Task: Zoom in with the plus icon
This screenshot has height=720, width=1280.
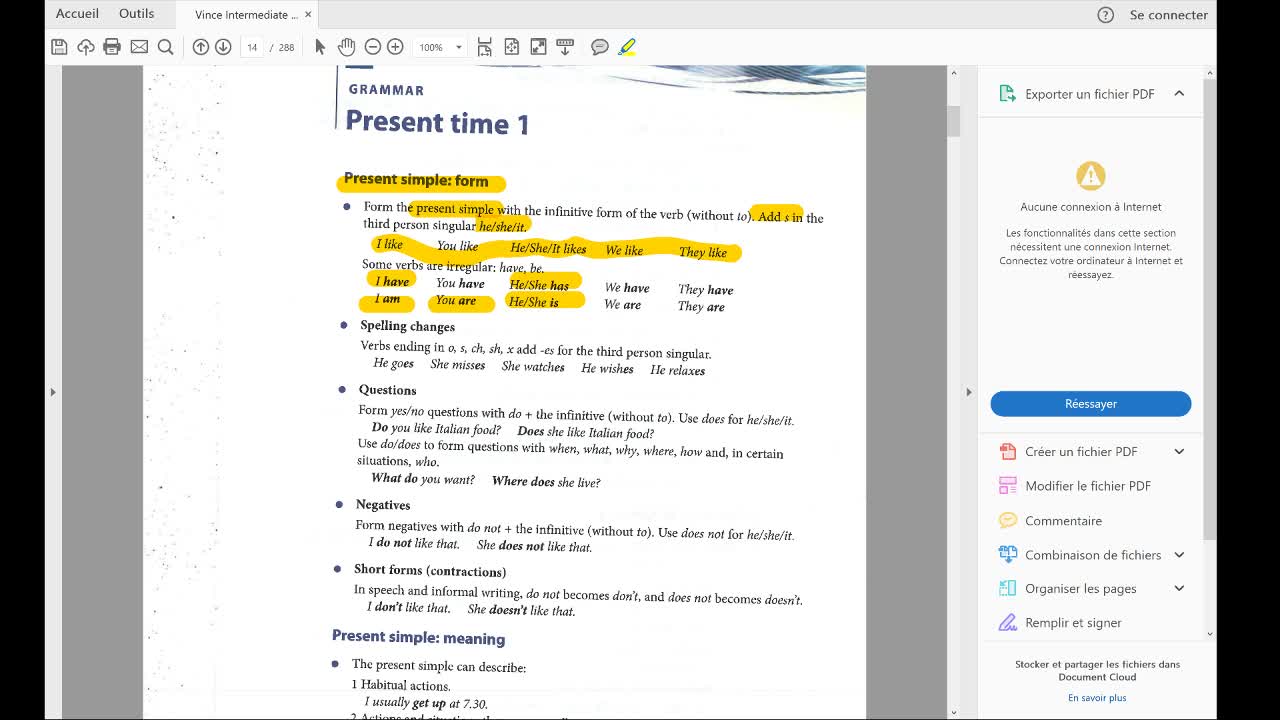Action: 395,47
